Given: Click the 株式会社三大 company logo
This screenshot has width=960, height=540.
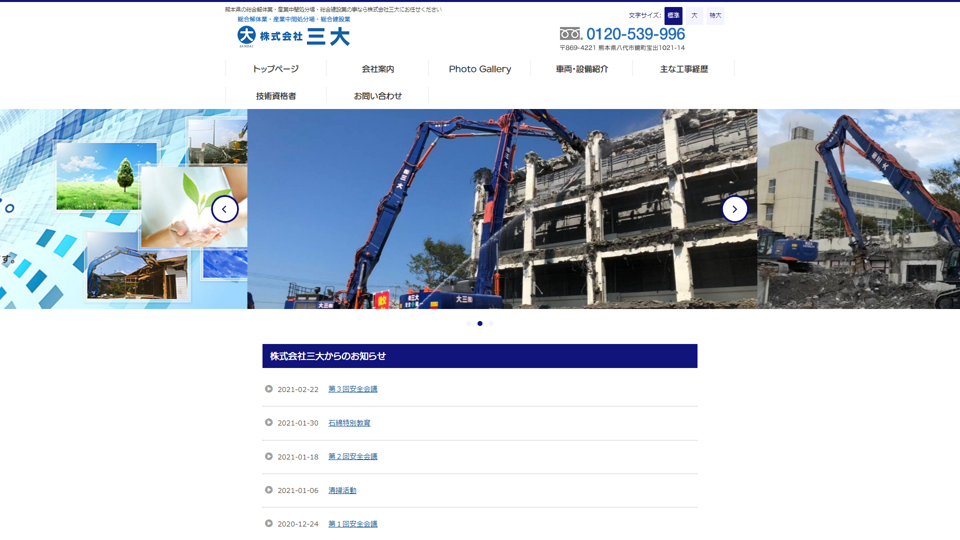Looking at the screenshot, I should (293, 37).
